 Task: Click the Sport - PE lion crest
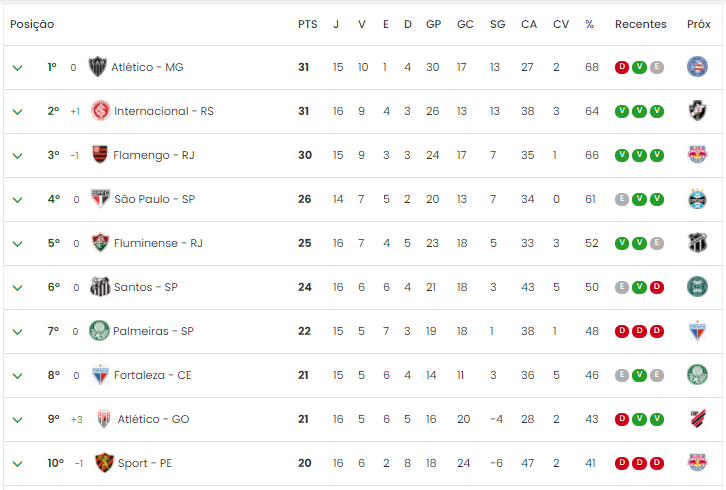[104, 463]
